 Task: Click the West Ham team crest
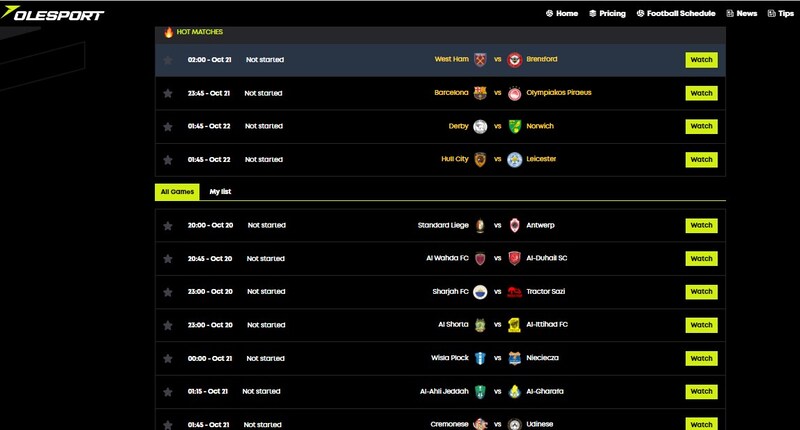pos(480,60)
